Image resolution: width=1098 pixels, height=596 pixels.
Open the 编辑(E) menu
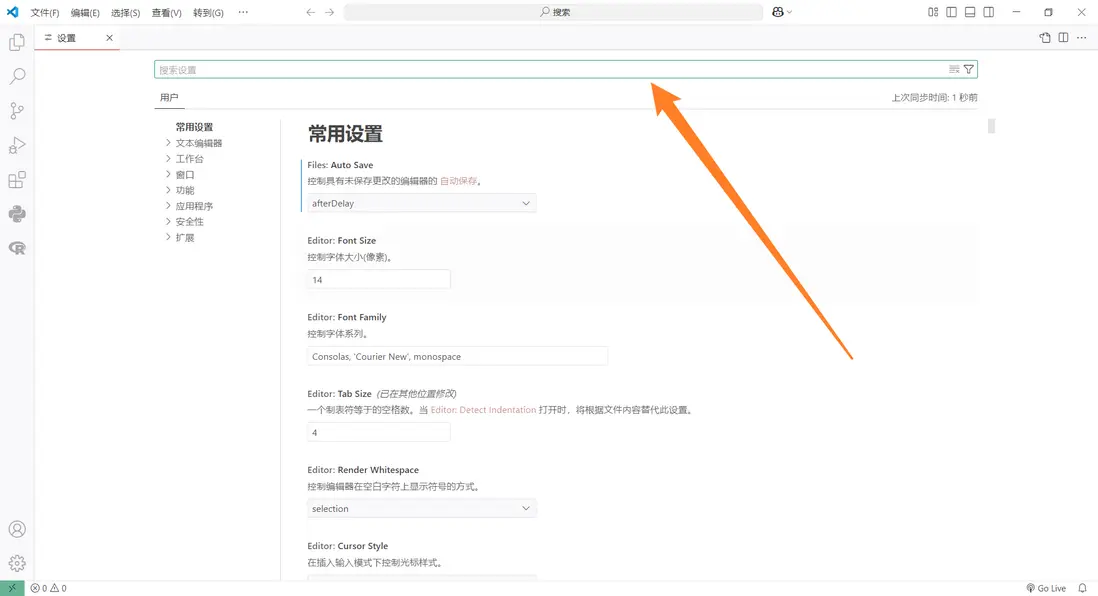85,13
